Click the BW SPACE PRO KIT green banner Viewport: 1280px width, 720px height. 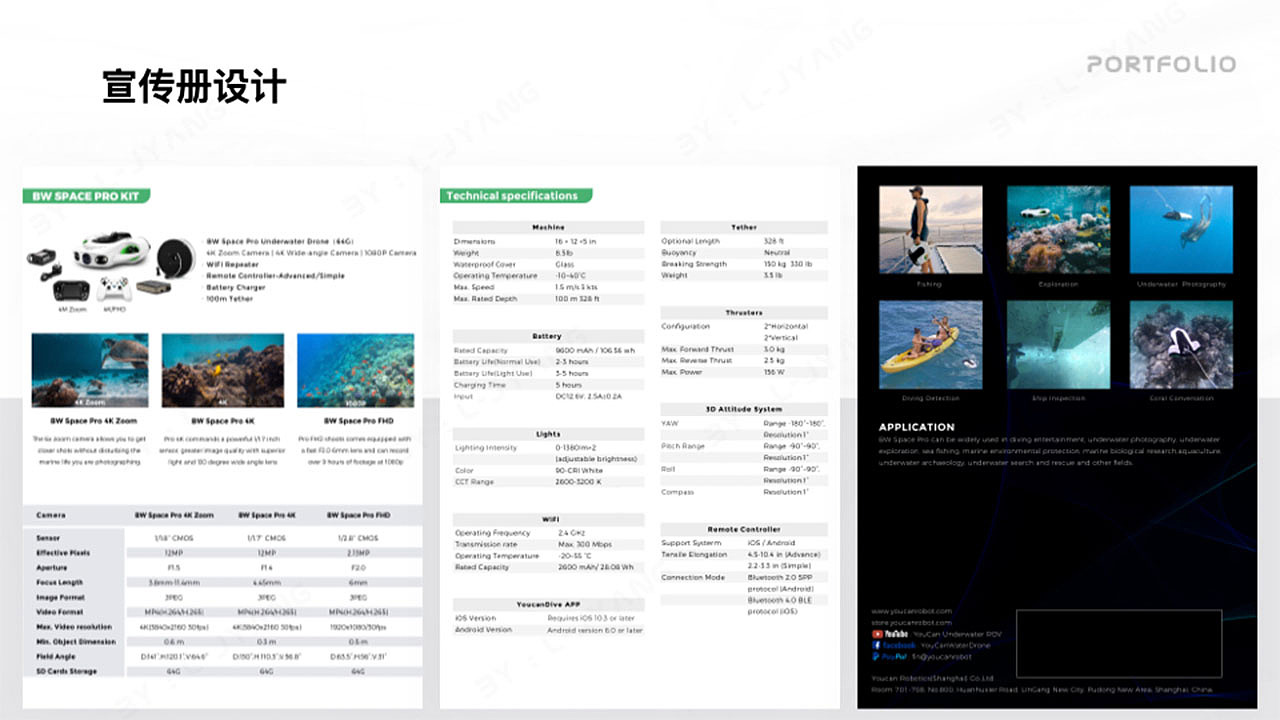click(86, 197)
